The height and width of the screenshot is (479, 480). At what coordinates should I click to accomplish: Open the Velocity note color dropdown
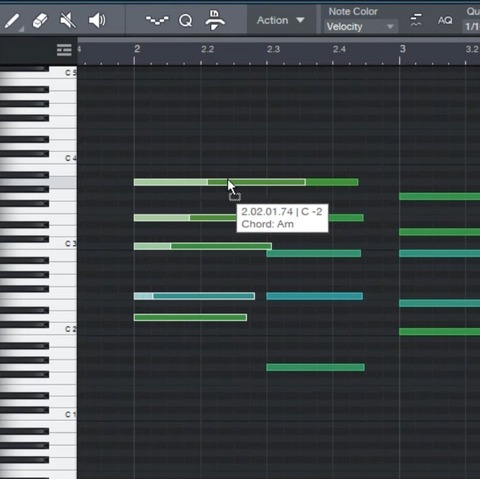coord(361,27)
